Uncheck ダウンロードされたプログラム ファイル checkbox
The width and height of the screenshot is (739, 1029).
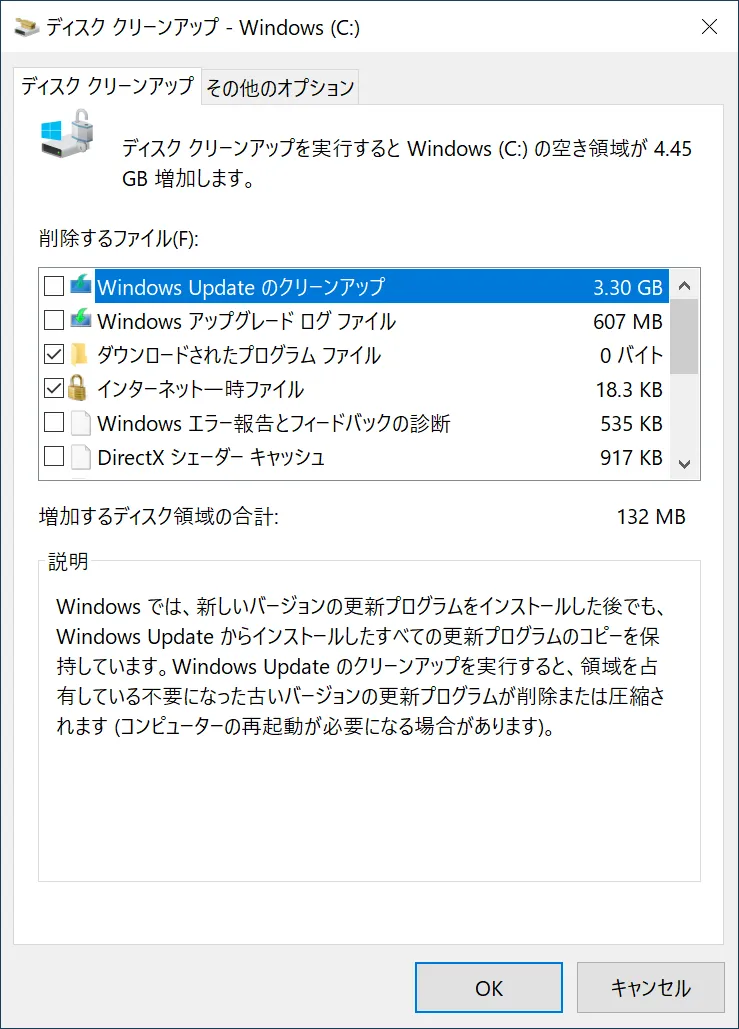54,354
